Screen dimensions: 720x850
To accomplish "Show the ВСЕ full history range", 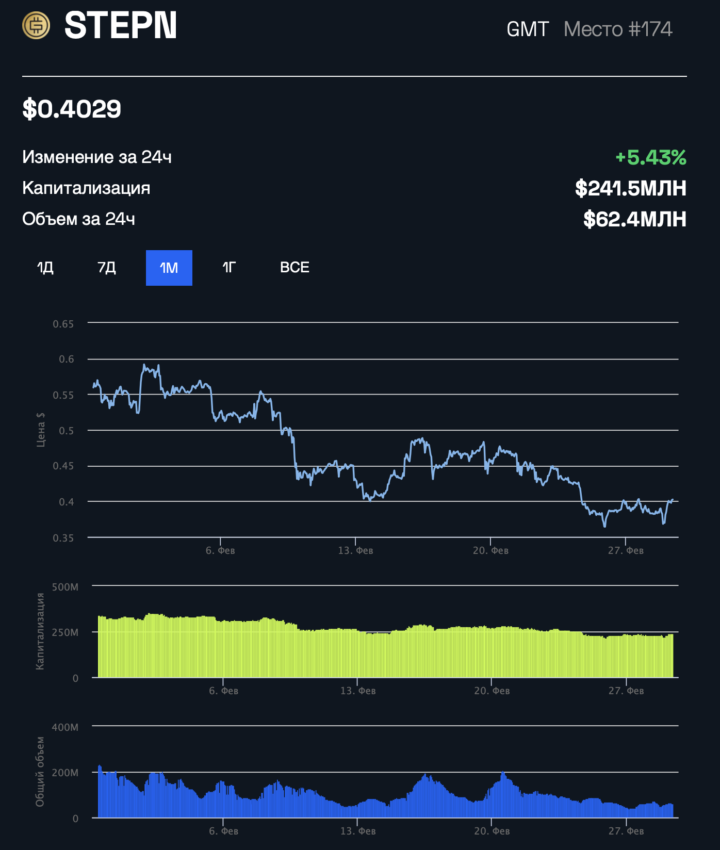I will coord(294,267).
